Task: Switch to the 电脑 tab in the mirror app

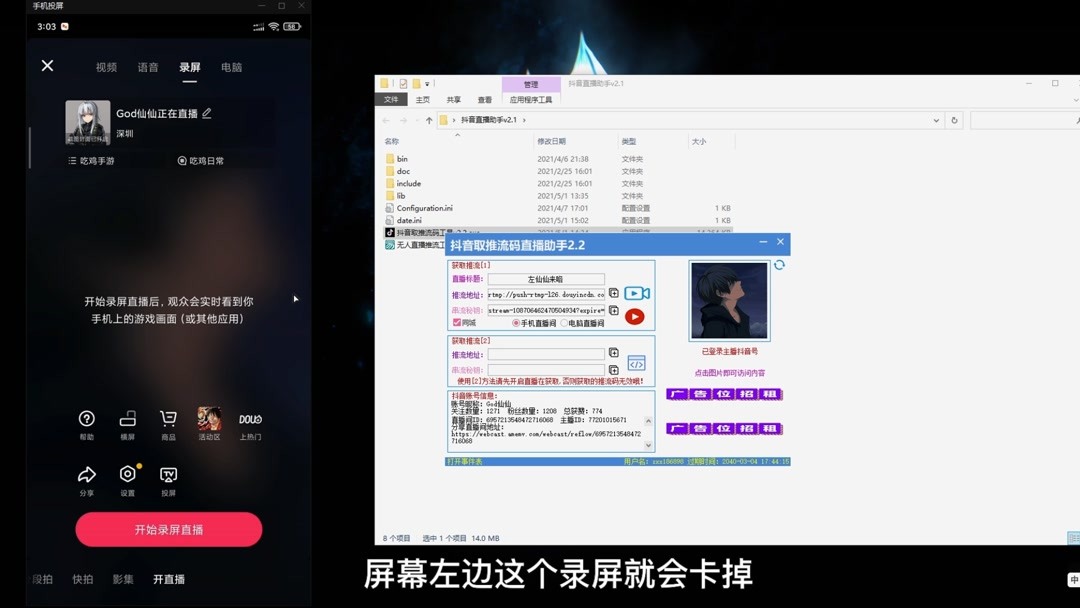Action: [232, 67]
